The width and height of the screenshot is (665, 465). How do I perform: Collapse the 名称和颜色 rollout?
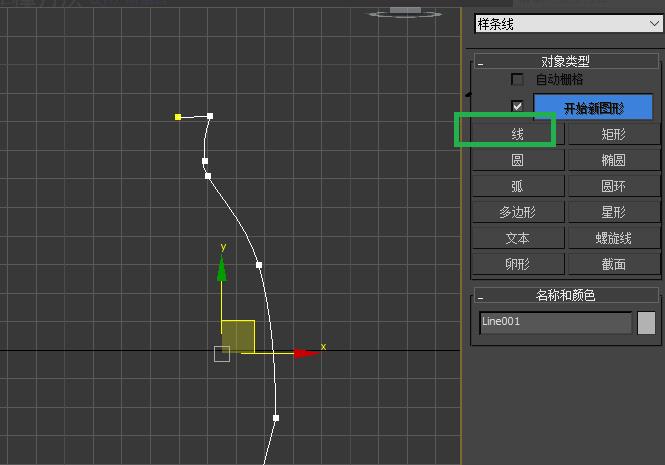click(x=481, y=296)
